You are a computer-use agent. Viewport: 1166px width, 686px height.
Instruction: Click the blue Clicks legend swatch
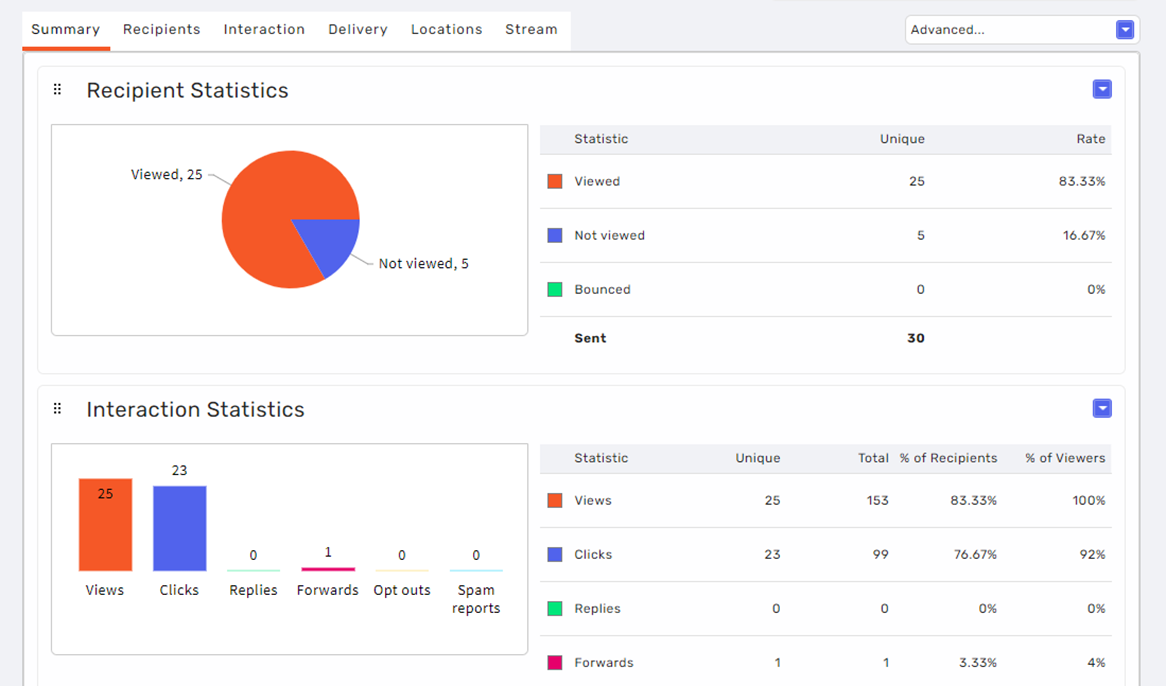(x=555, y=554)
